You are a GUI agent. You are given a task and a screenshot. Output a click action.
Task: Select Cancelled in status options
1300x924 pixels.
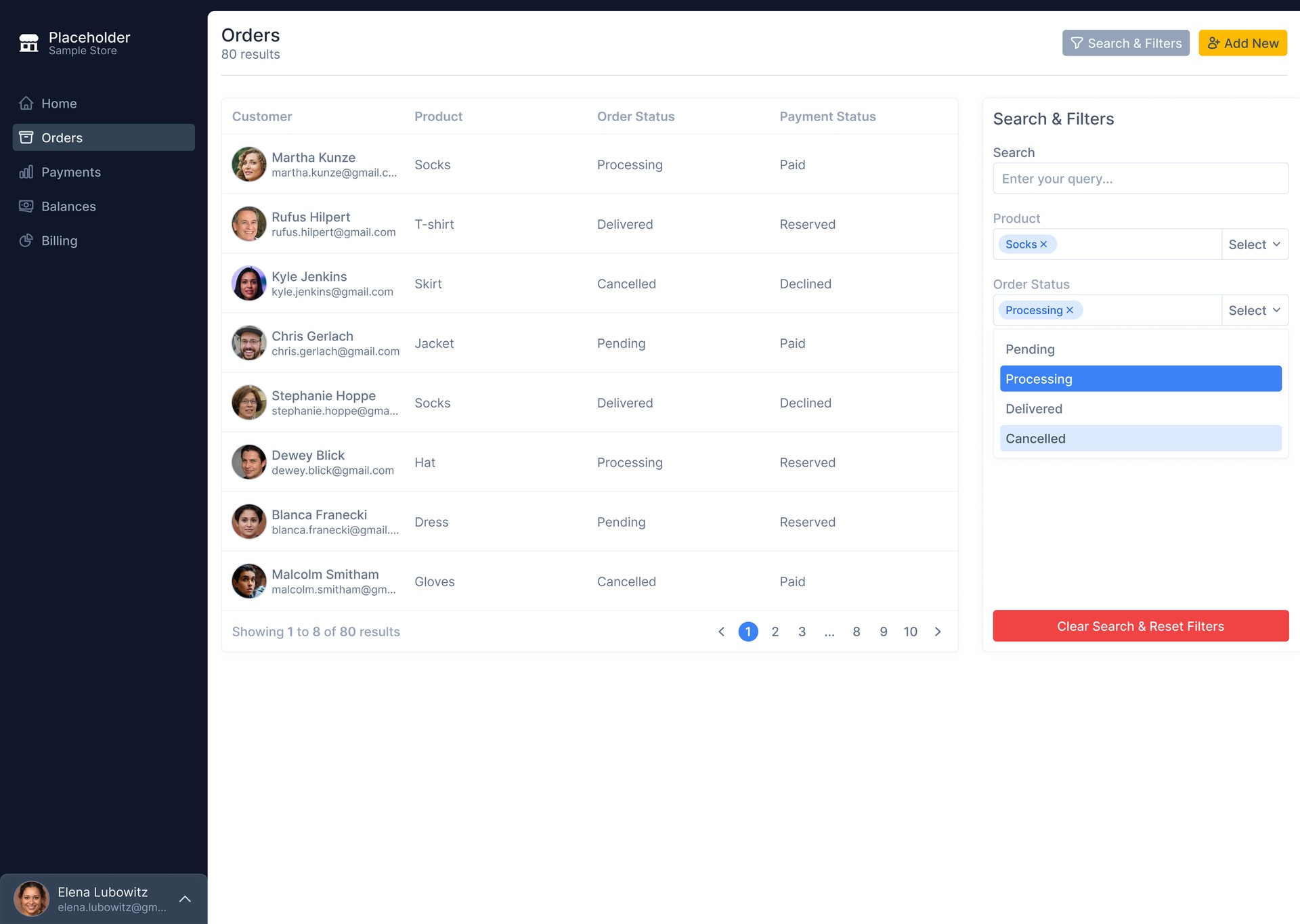(x=1140, y=439)
